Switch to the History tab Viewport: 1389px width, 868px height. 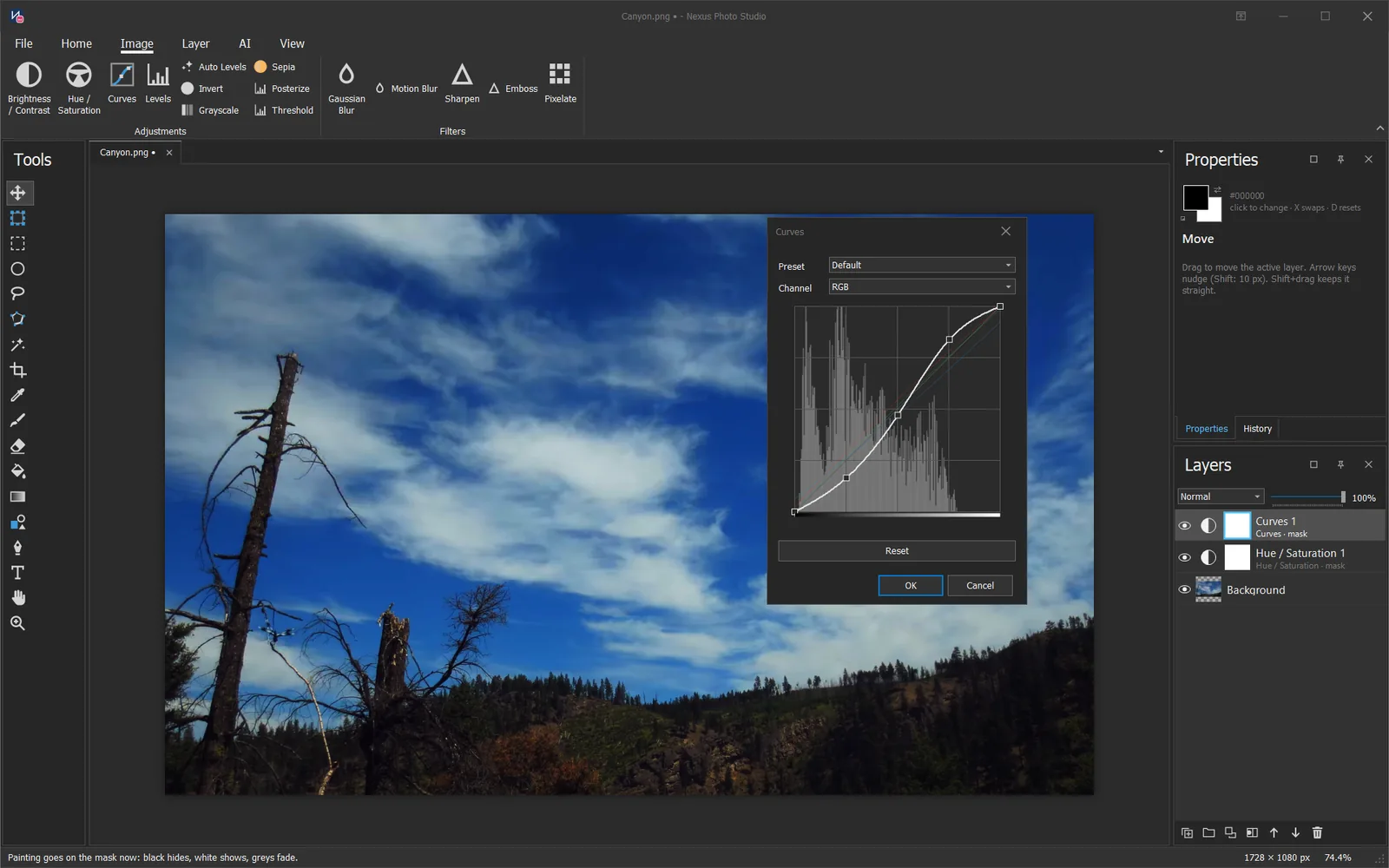tap(1257, 429)
